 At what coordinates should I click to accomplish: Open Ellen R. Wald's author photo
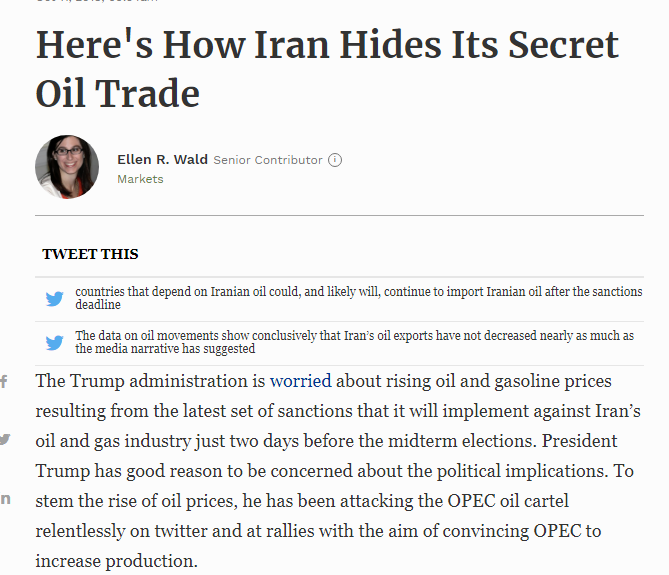(67, 167)
